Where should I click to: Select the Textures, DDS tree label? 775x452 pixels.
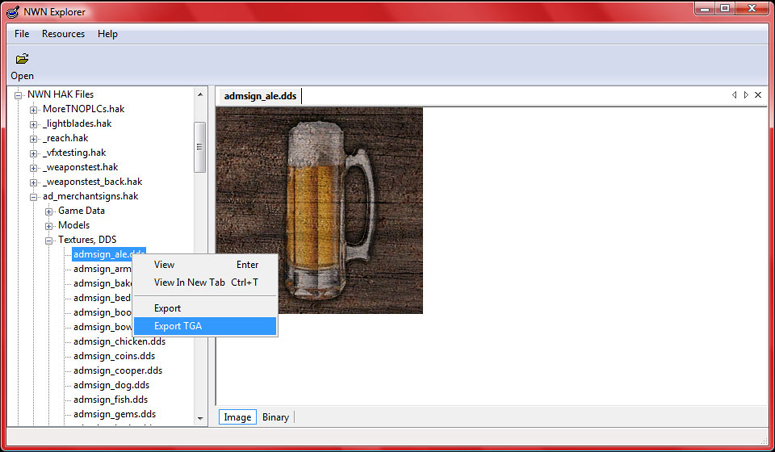pos(87,239)
